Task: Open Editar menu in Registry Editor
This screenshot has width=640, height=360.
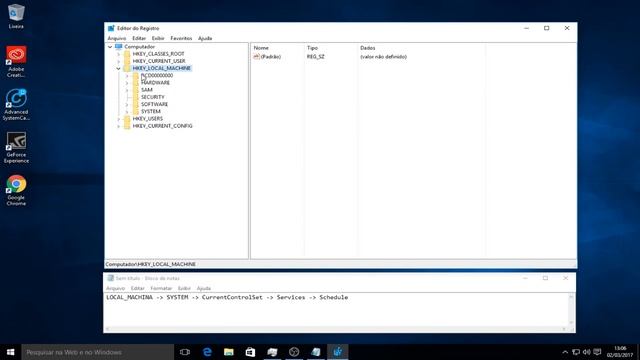Action: pyautogui.click(x=139, y=38)
